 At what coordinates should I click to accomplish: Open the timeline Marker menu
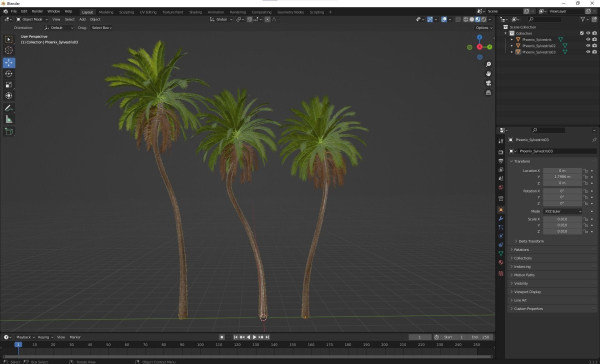coord(75,337)
